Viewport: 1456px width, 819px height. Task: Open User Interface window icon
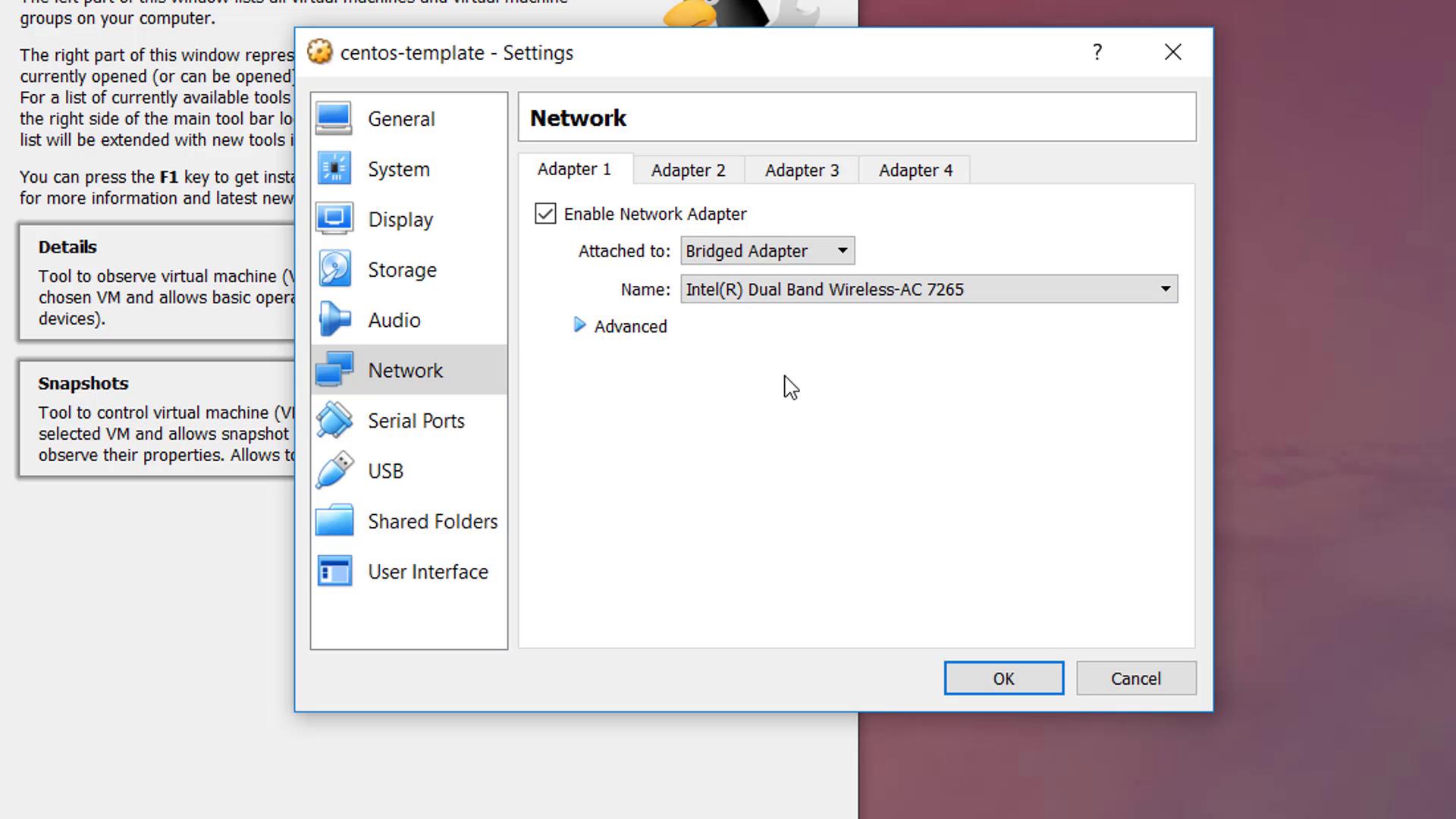coord(334,571)
